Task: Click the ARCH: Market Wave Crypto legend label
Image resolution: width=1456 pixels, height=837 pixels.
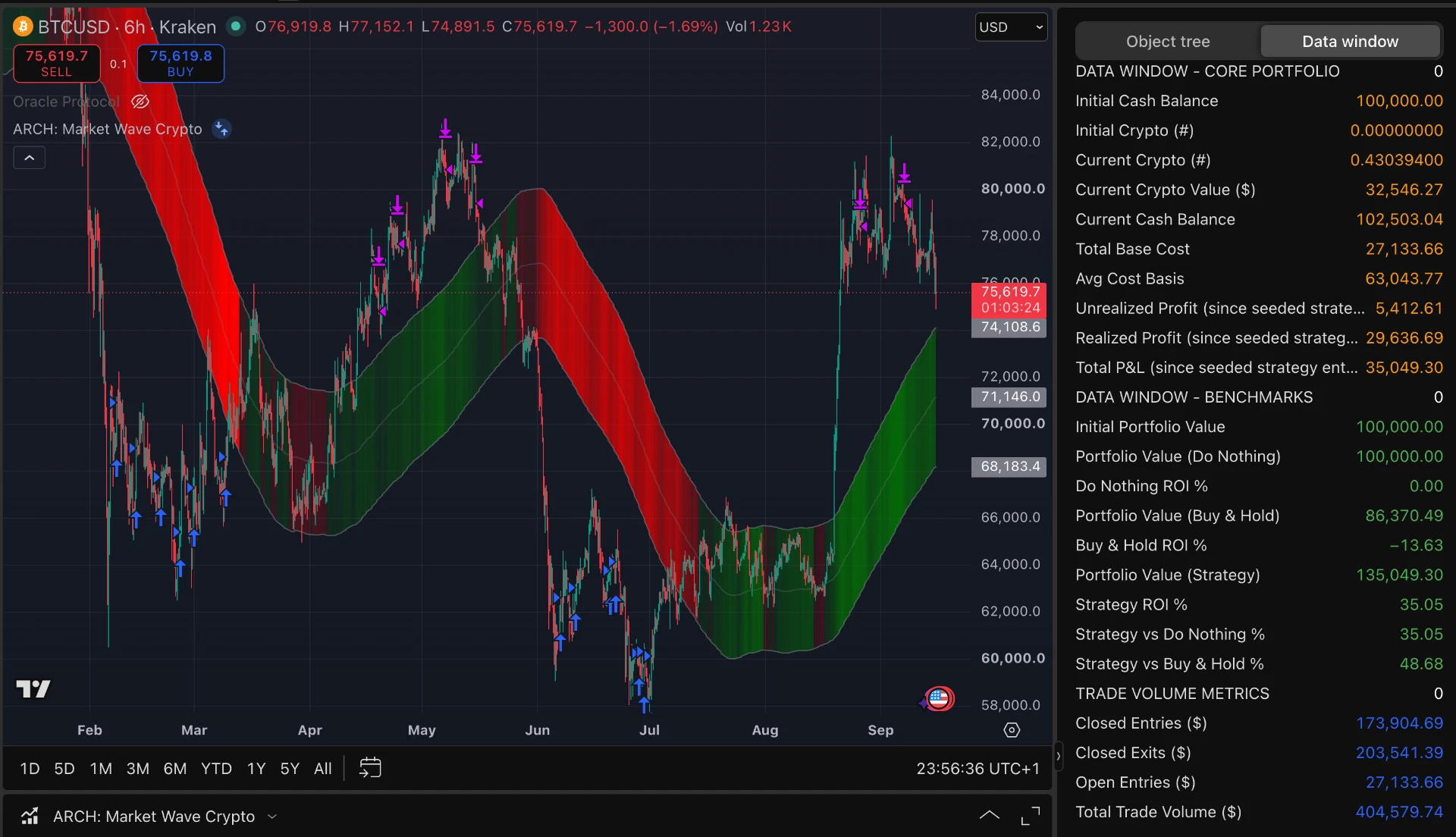Action: [x=108, y=130]
